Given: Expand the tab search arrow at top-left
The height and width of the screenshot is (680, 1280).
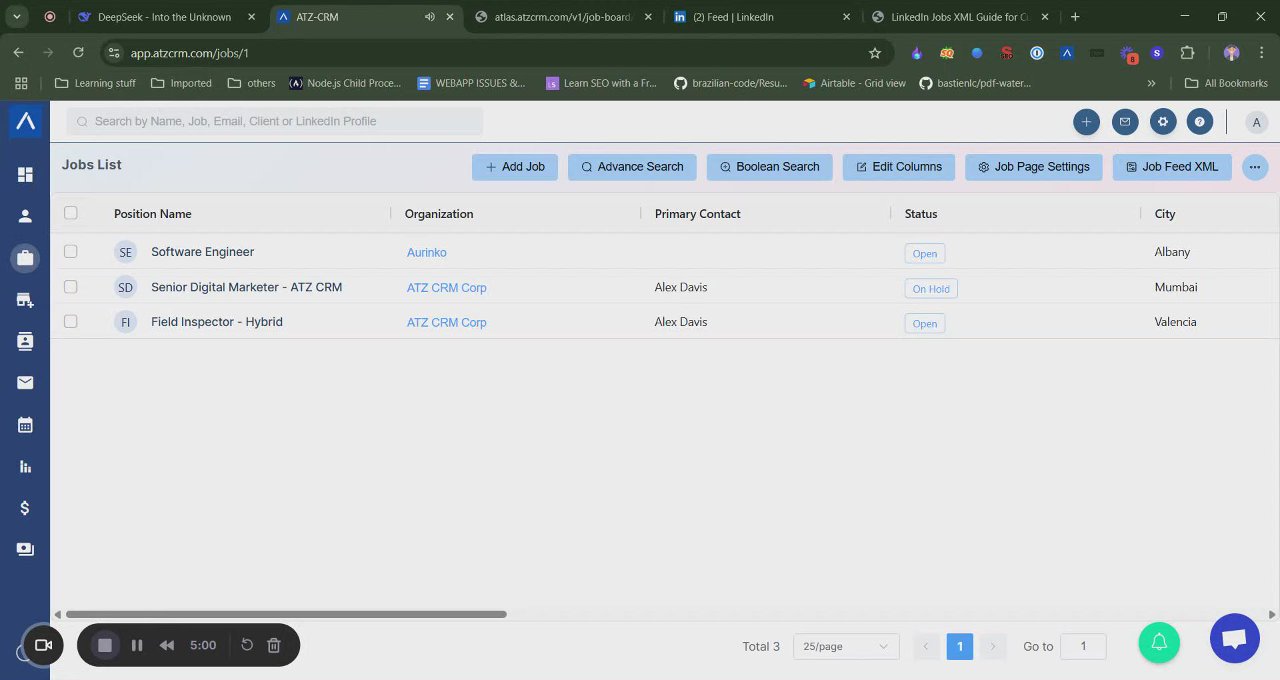Looking at the screenshot, I should [17, 17].
